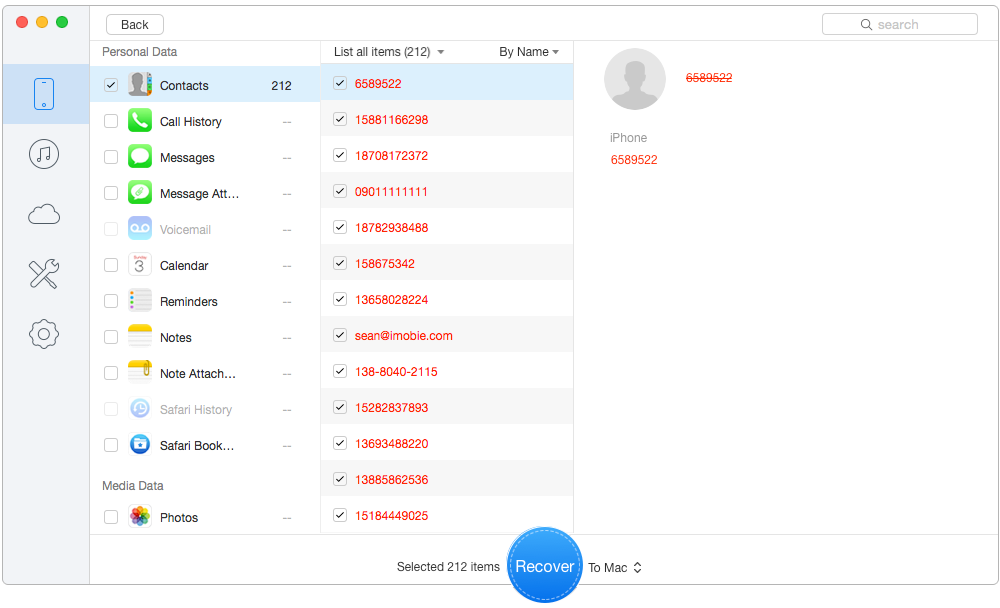Open the 'To Mac' destination selector

click(x=614, y=567)
